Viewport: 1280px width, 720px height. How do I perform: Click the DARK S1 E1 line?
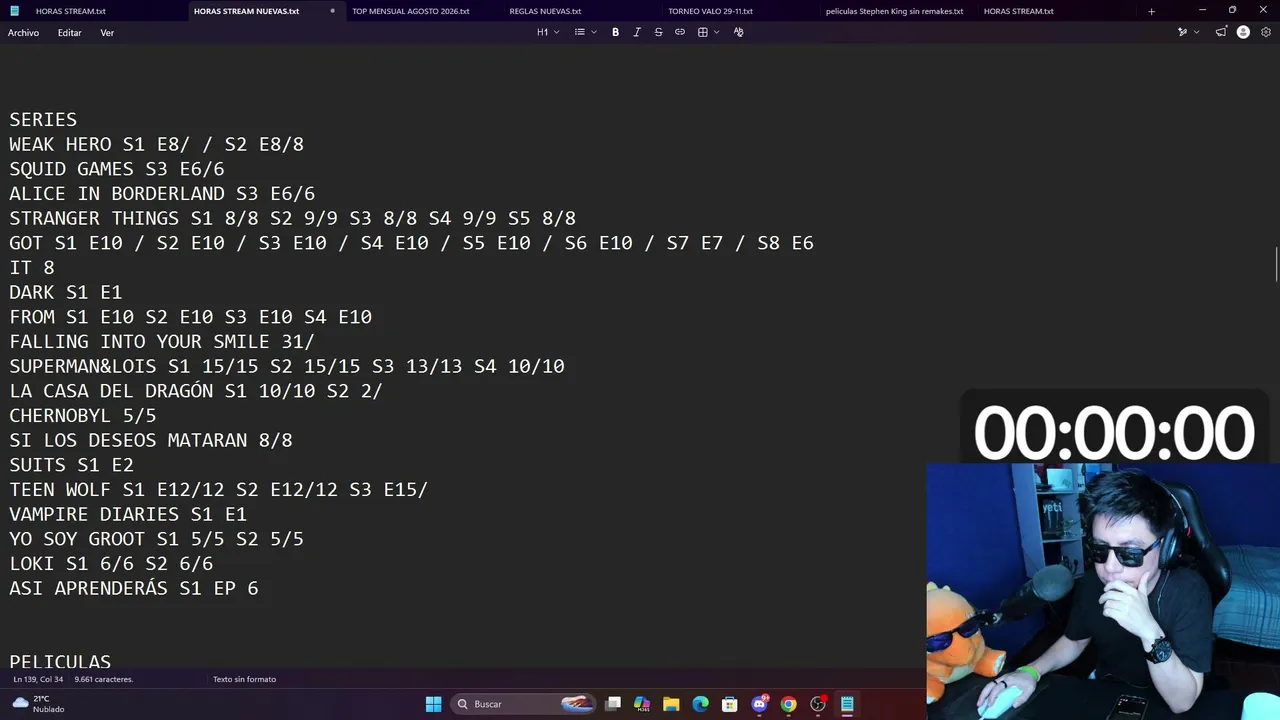pyautogui.click(x=65, y=293)
